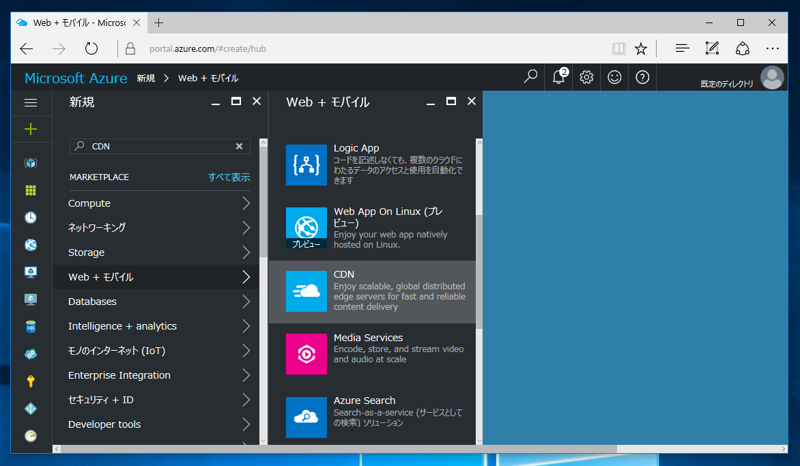
Task: Open the Media Services item title
Action: (368, 337)
